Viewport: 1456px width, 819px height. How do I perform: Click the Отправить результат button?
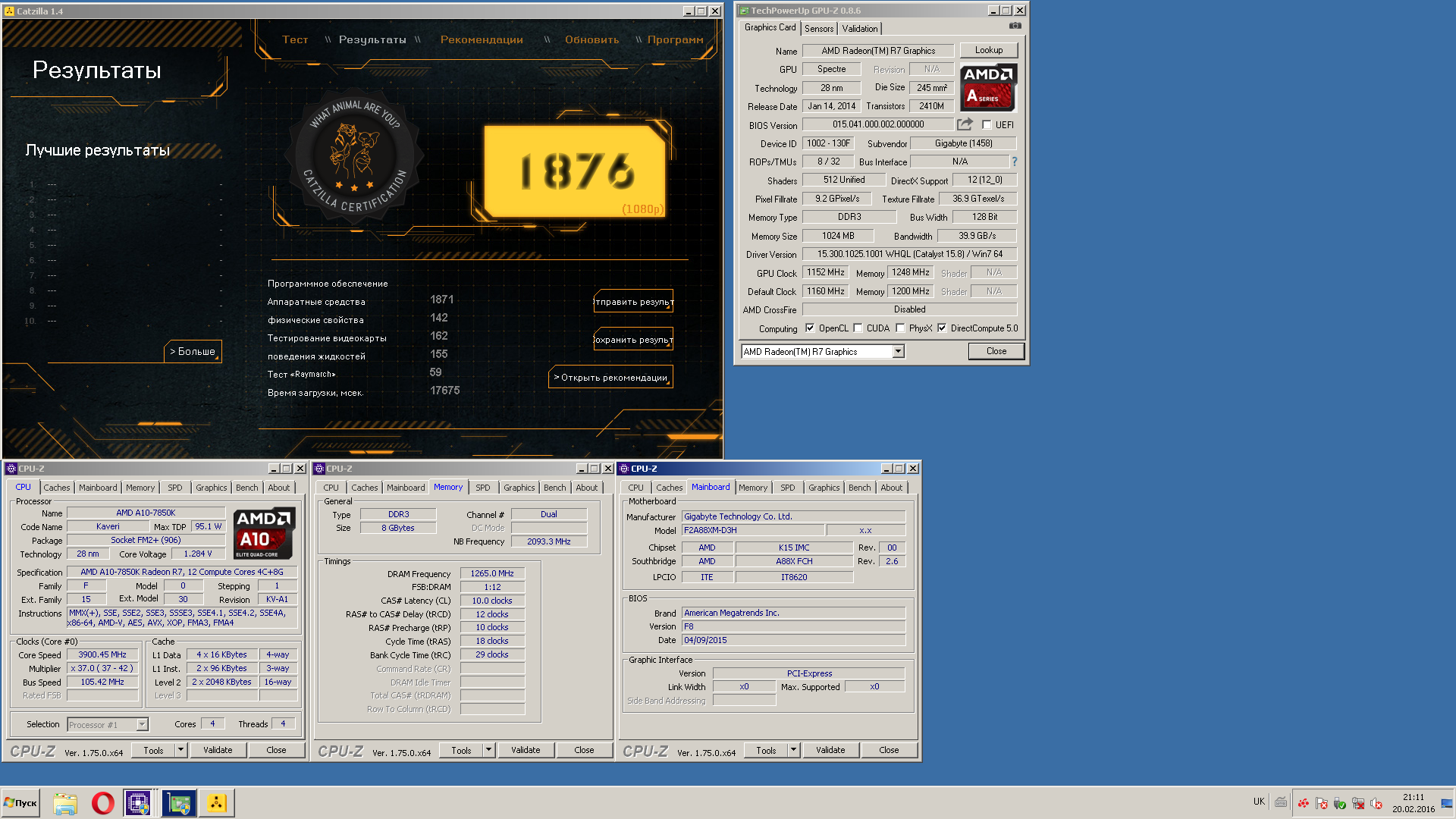click(633, 301)
